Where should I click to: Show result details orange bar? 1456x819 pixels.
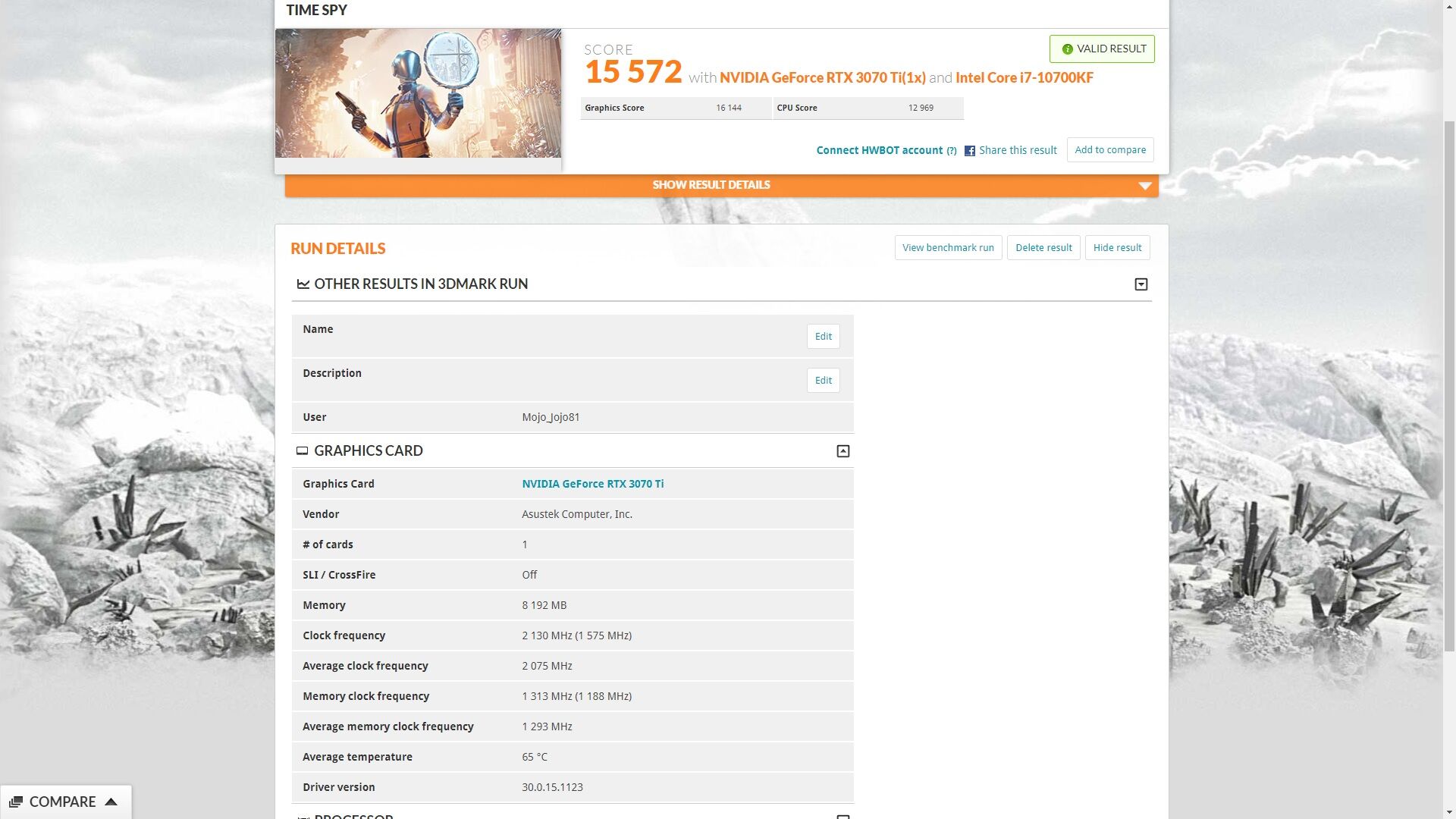click(x=711, y=185)
